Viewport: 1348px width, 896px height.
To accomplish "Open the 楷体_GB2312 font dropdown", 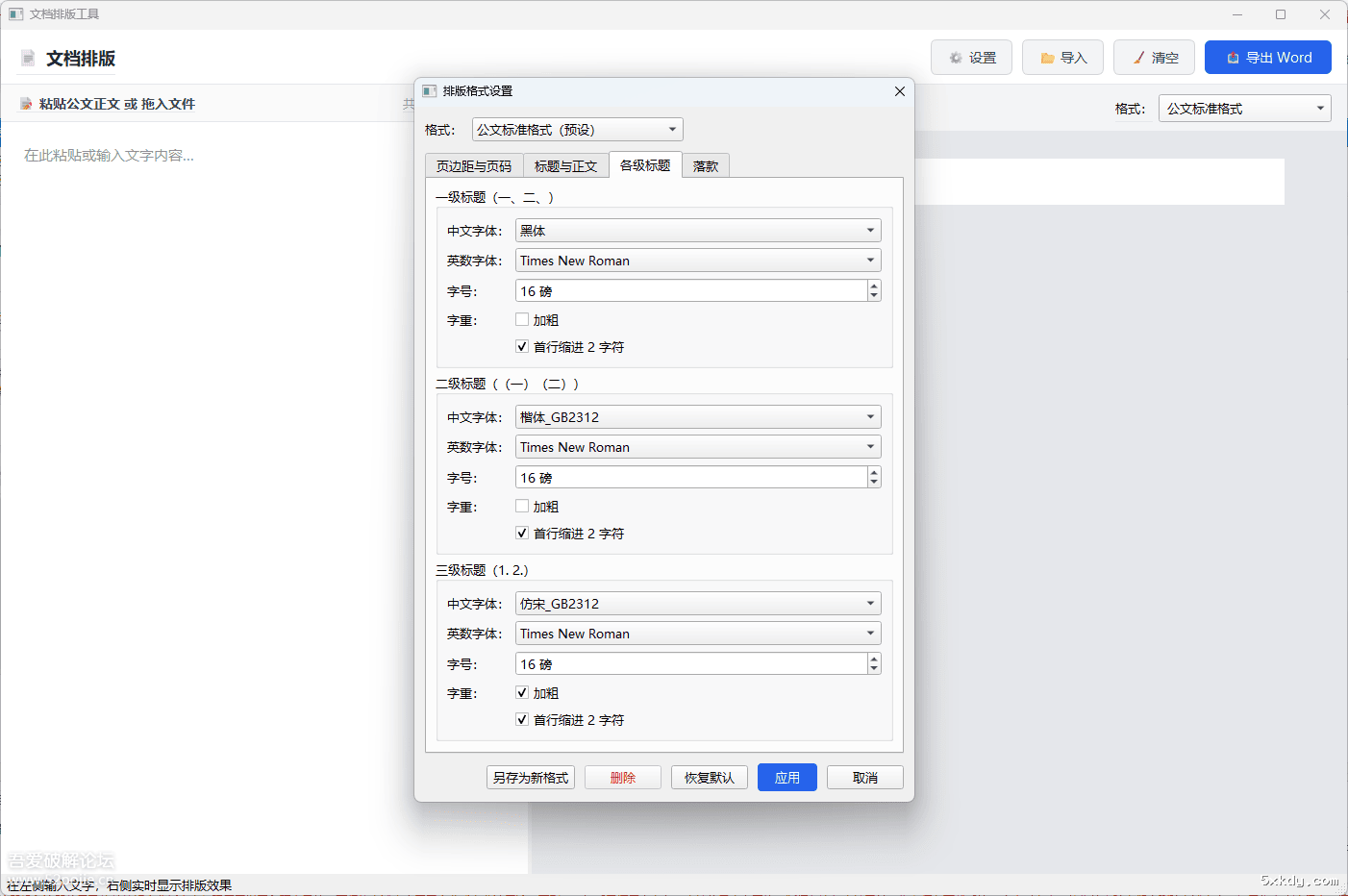I will click(698, 417).
